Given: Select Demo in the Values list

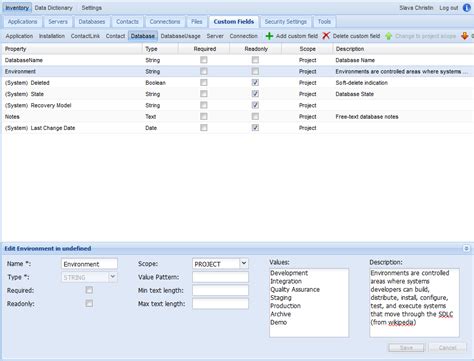Looking at the screenshot, I should click(x=279, y=322).
